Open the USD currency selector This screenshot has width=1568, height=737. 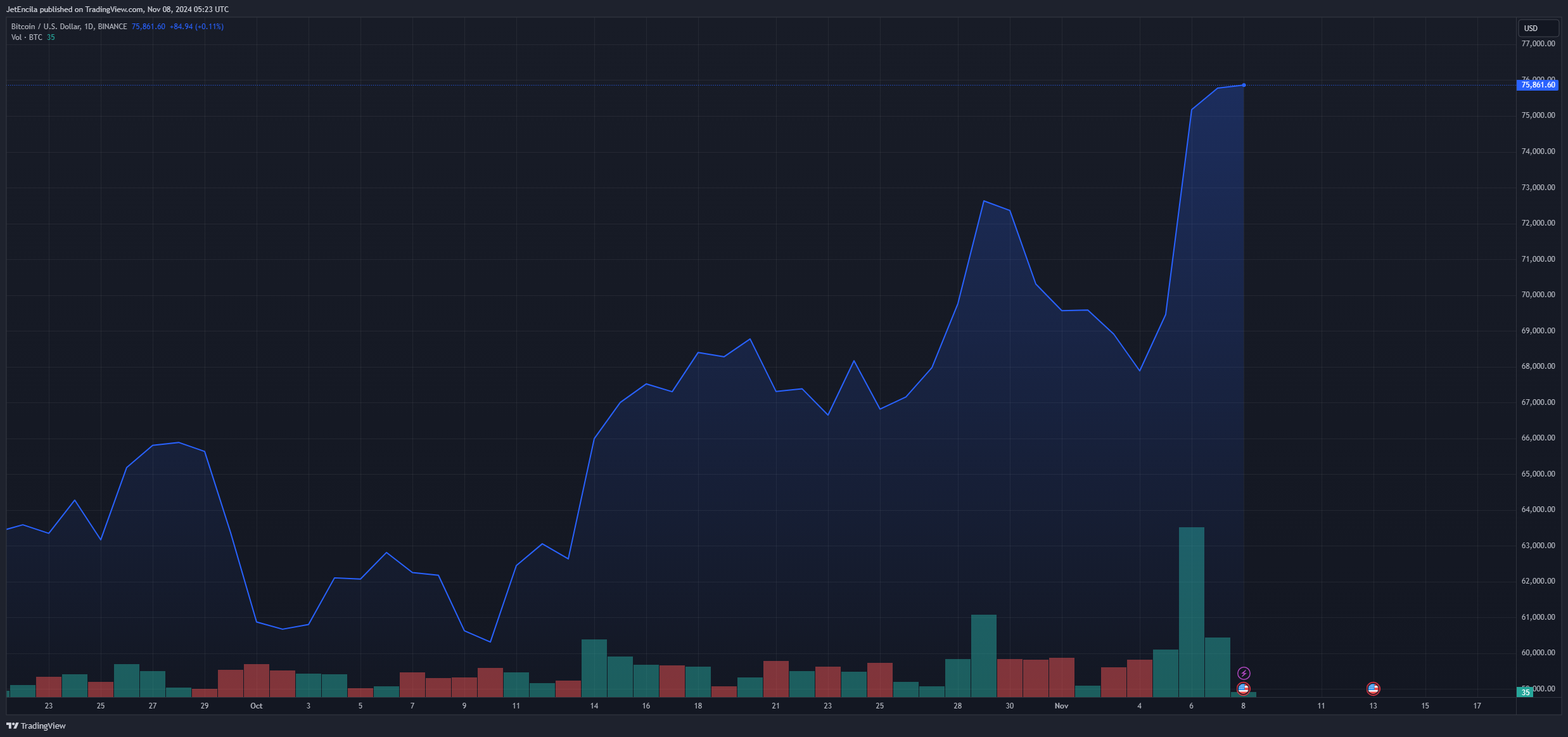(1538, 28)
